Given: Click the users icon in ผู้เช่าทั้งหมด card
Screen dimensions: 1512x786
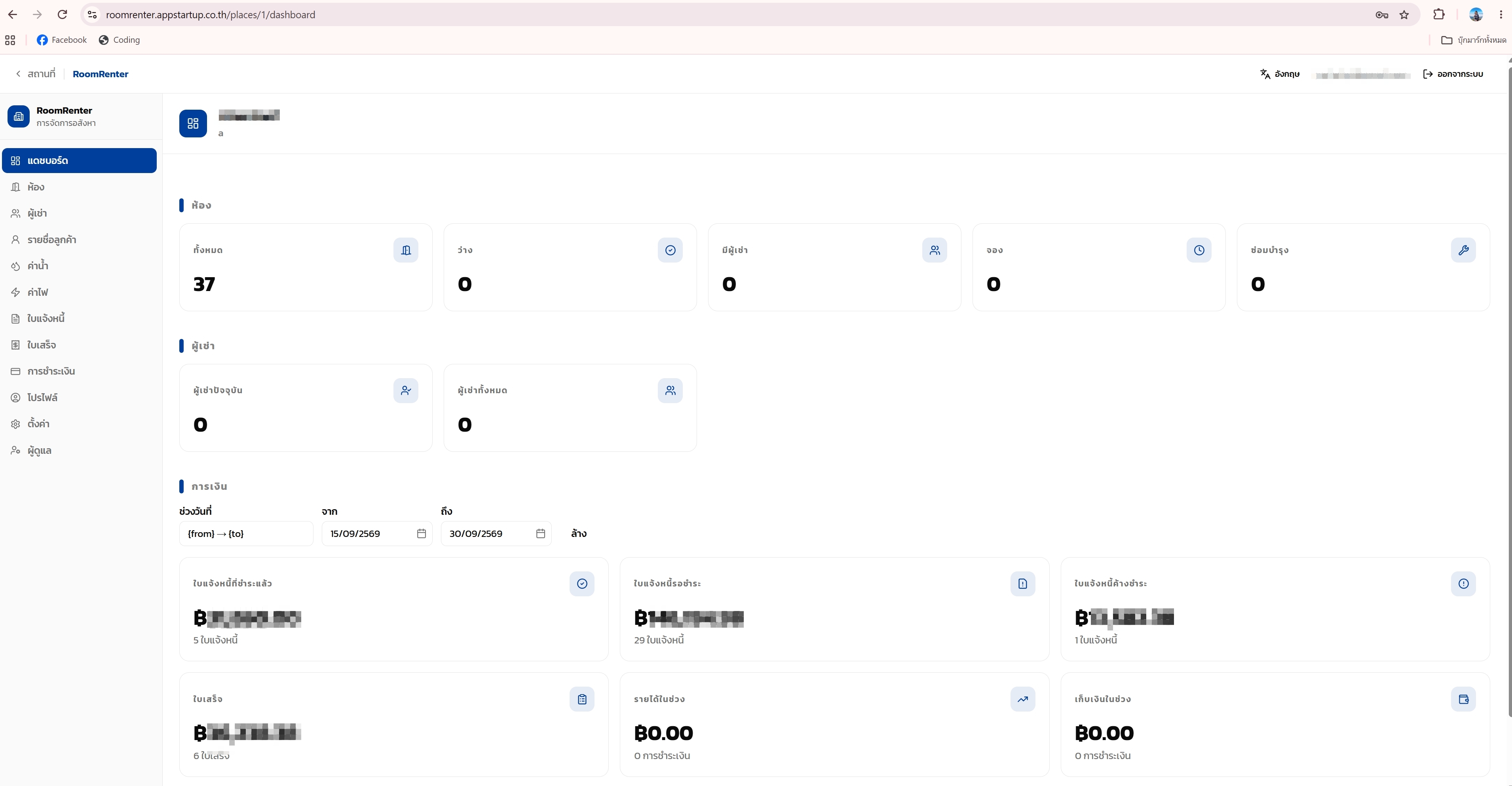Looking at the screenshot, I should [670, 390].
